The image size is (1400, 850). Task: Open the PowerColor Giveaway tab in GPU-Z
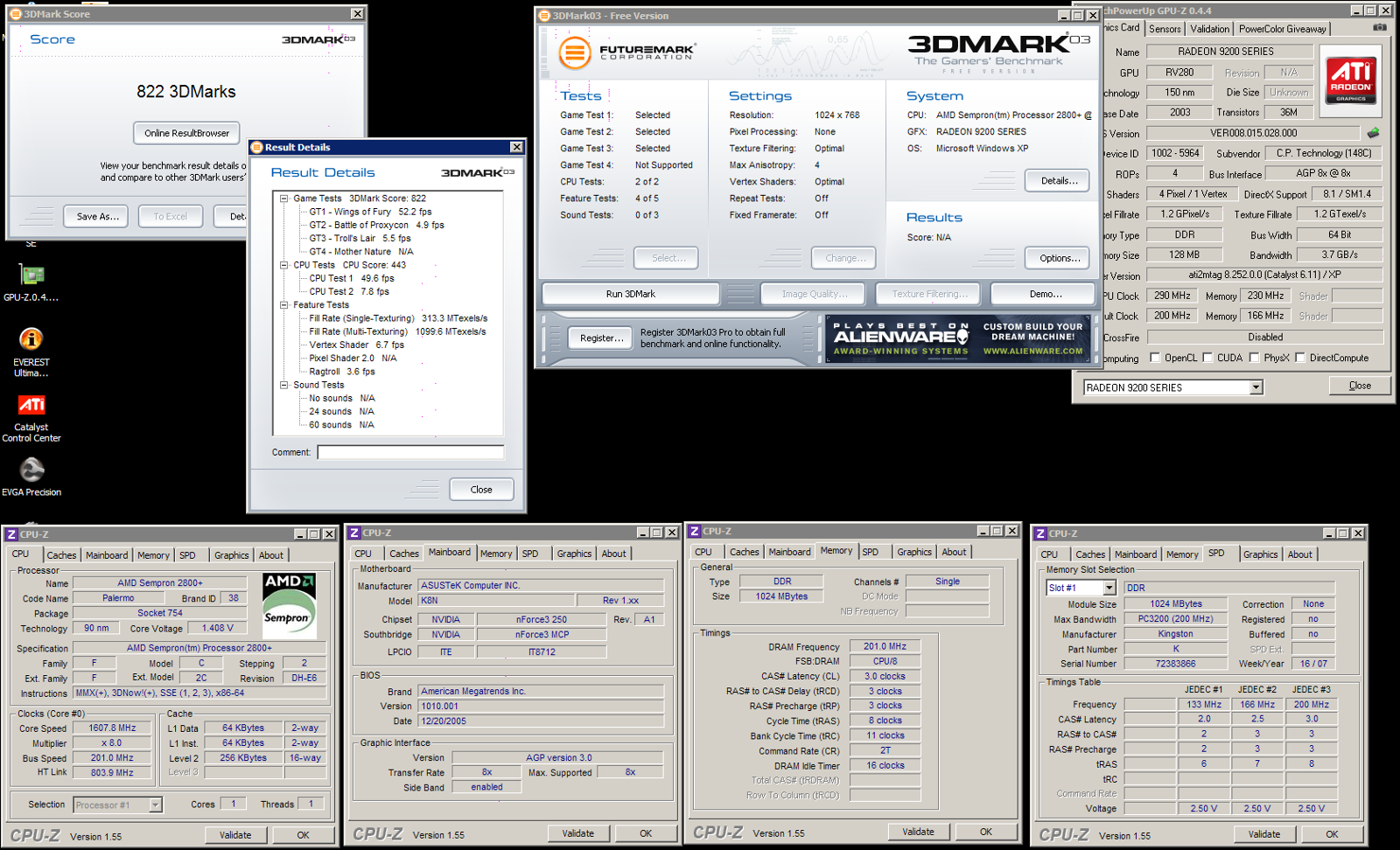tap(1282, 29)
